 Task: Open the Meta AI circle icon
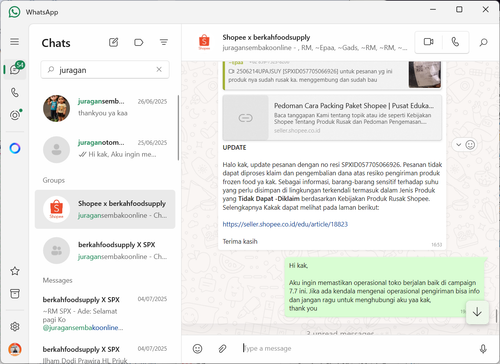tap(15, 148)
